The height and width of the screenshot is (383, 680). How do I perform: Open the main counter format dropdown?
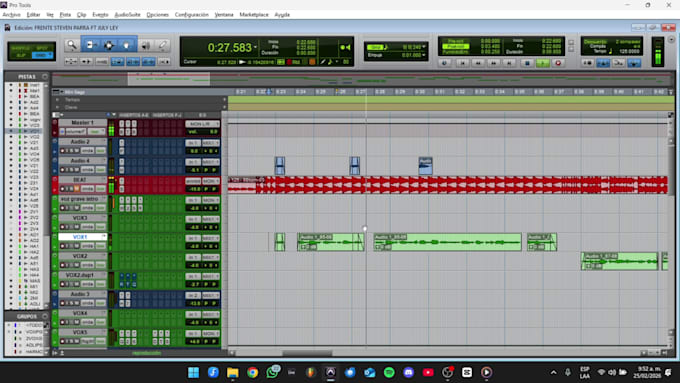coord(255,47)
